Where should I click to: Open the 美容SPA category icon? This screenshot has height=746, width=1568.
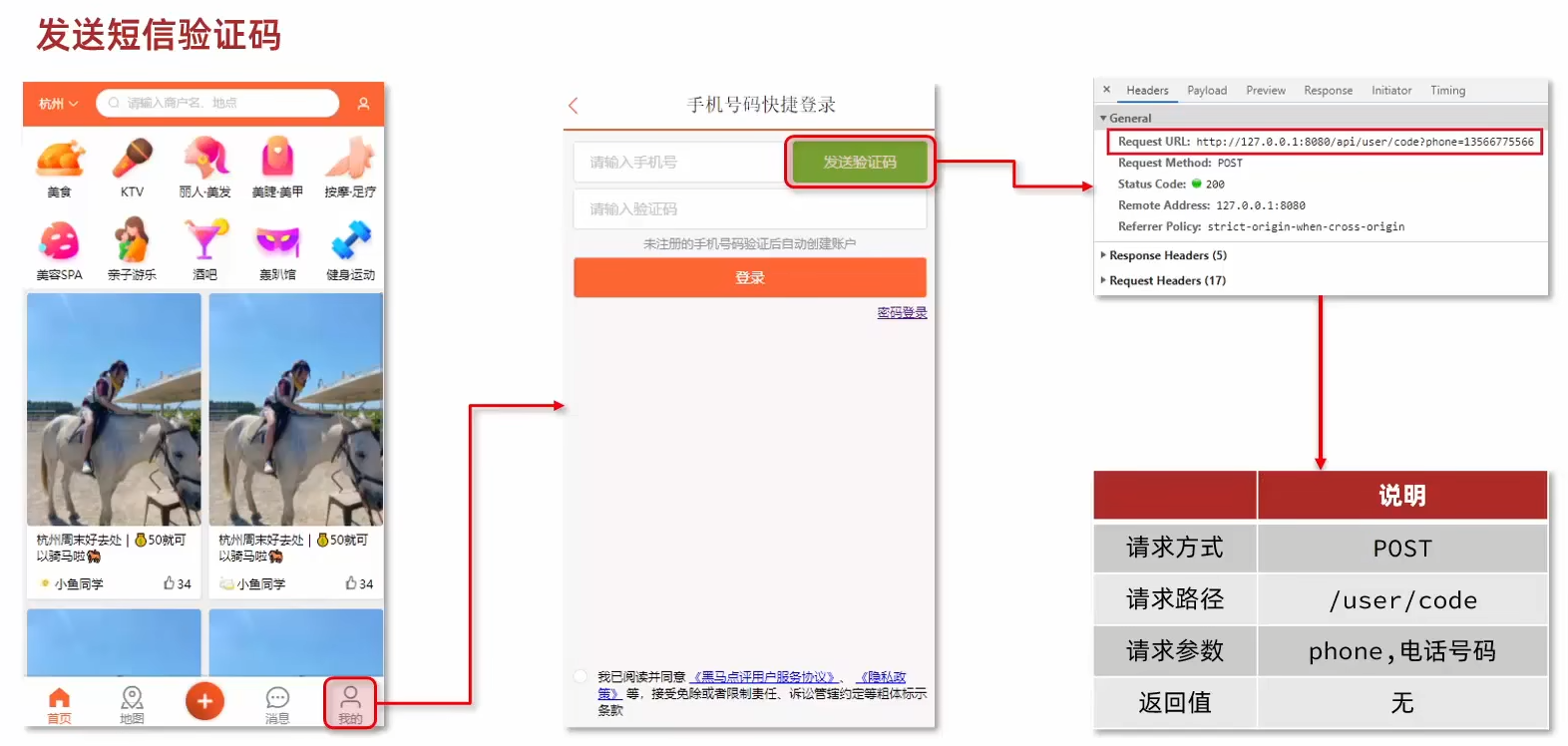(60, 240)
